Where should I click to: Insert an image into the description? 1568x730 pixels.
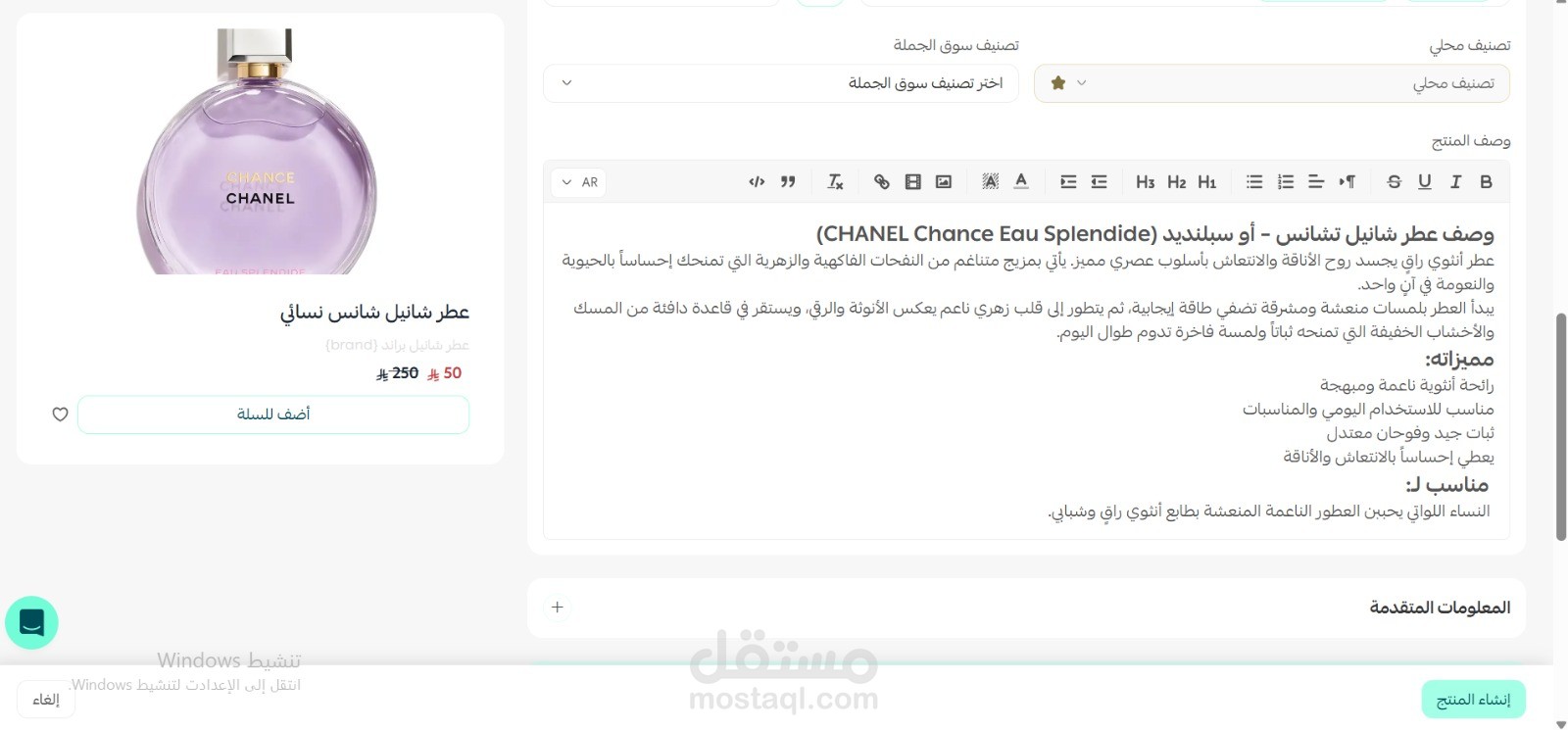pos(944,181)
